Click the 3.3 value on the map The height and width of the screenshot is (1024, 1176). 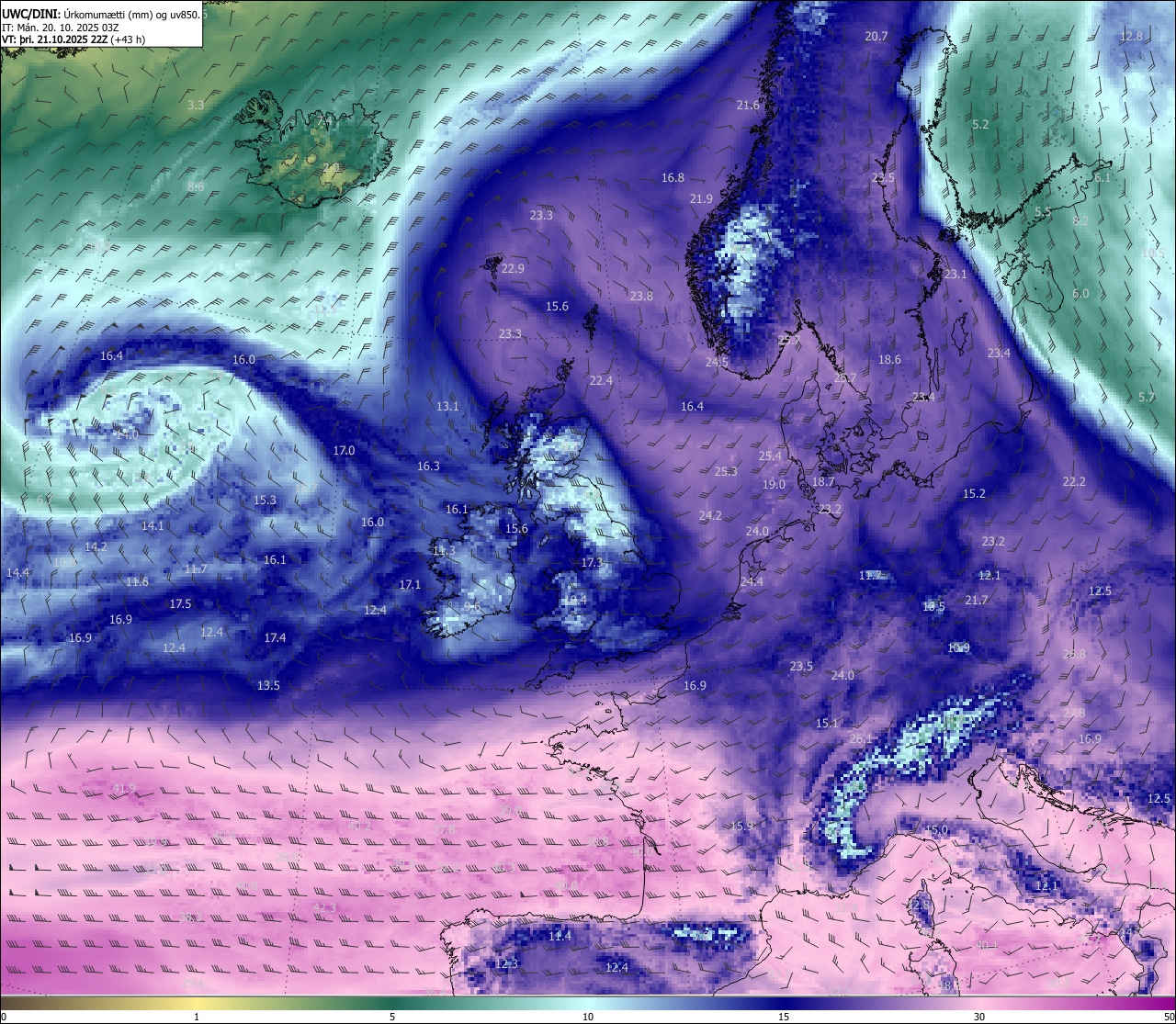coord(196,106)
